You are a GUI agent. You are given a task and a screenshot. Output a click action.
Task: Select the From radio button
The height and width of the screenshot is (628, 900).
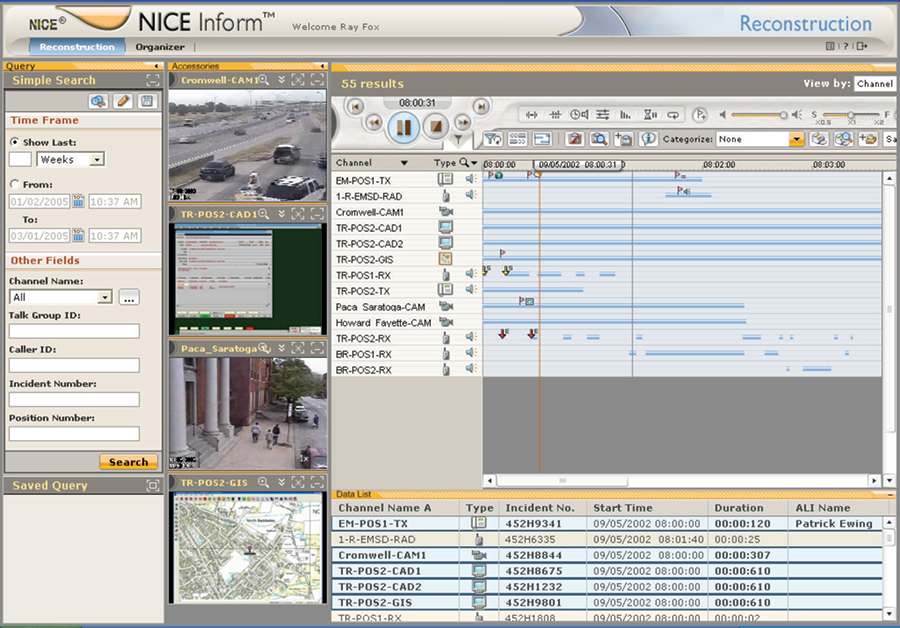point(15,184)
